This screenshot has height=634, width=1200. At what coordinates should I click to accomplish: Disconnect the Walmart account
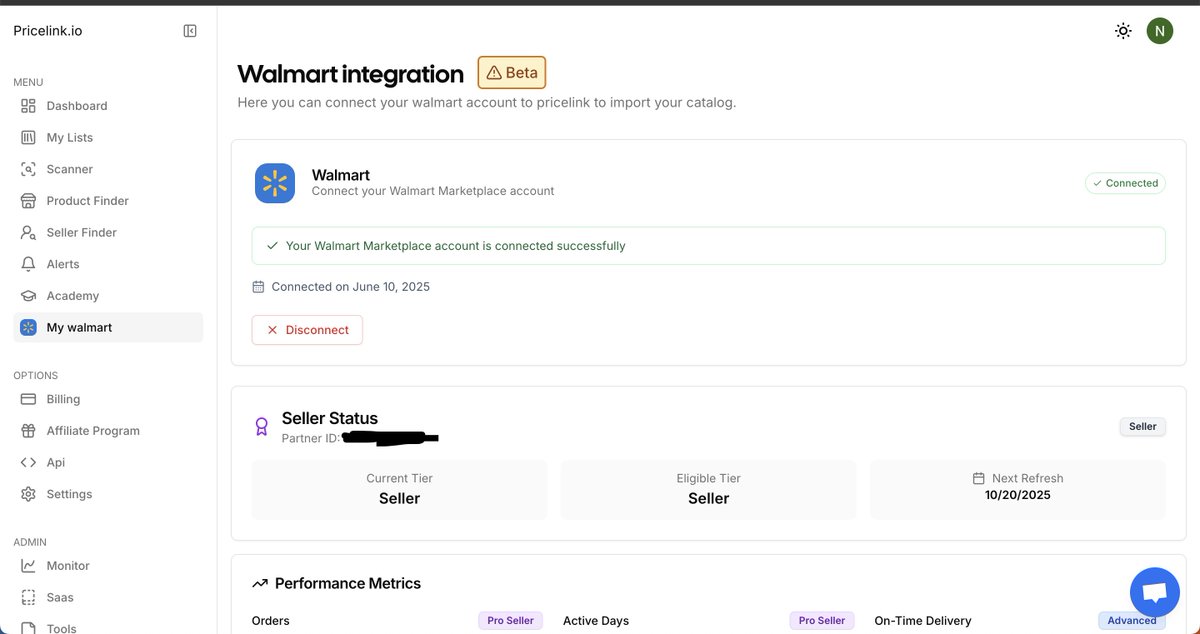pyautogui.click(x=307, y=329)
